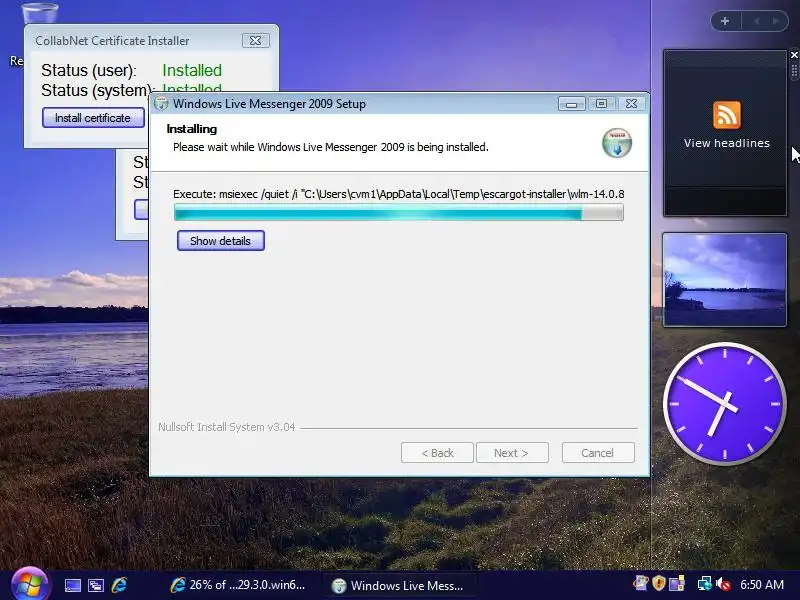Select Windows Live Mess... taskbar button
Viewport: 800px width, 600px height.
coord(399,585)
